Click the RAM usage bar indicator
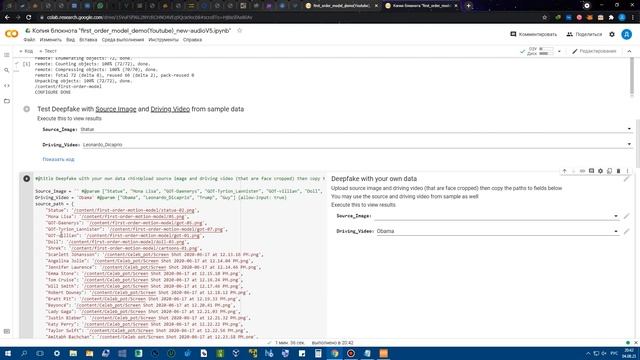Screen dimensions: 640x360 click(546, 49)
